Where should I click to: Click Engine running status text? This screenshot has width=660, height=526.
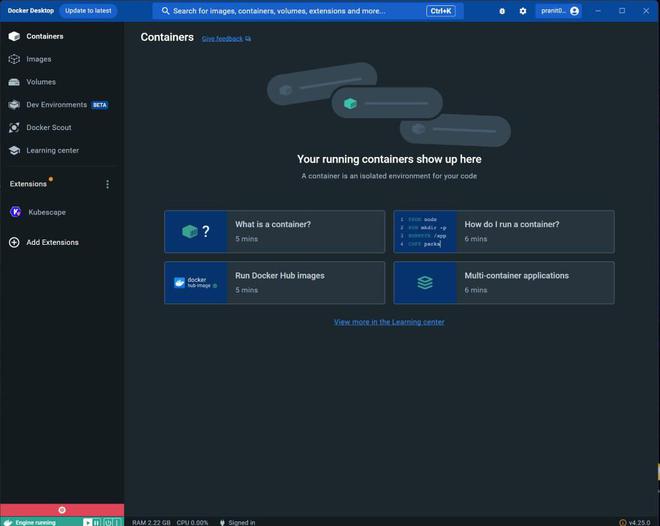tap(35, 523)
